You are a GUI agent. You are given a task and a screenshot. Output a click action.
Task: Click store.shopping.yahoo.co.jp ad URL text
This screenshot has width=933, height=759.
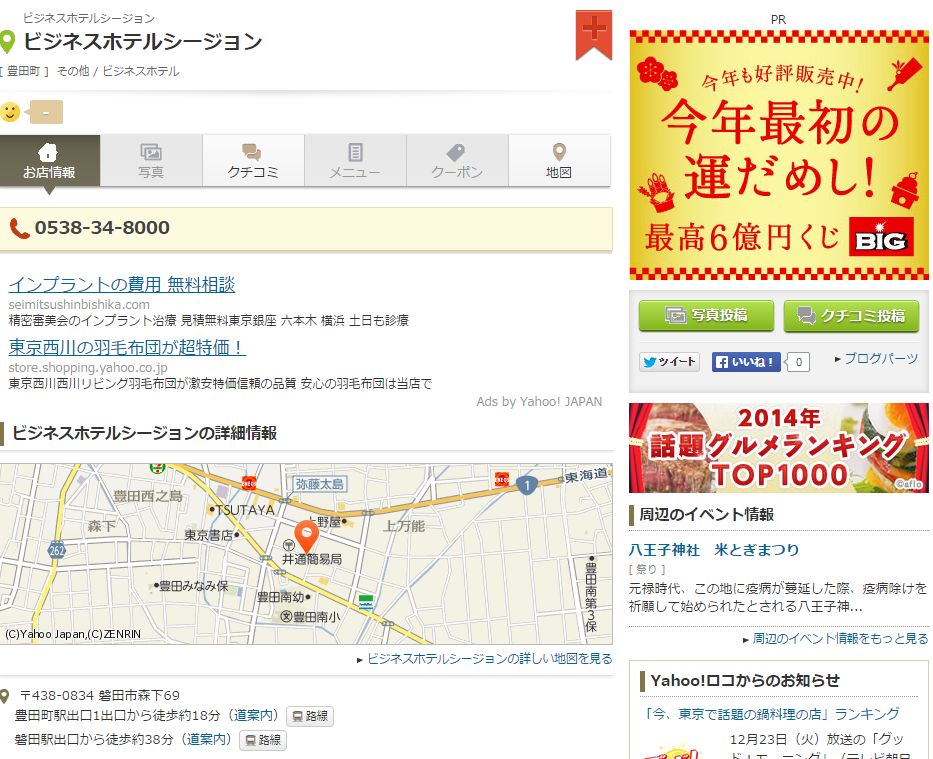[x=88, y=368]
